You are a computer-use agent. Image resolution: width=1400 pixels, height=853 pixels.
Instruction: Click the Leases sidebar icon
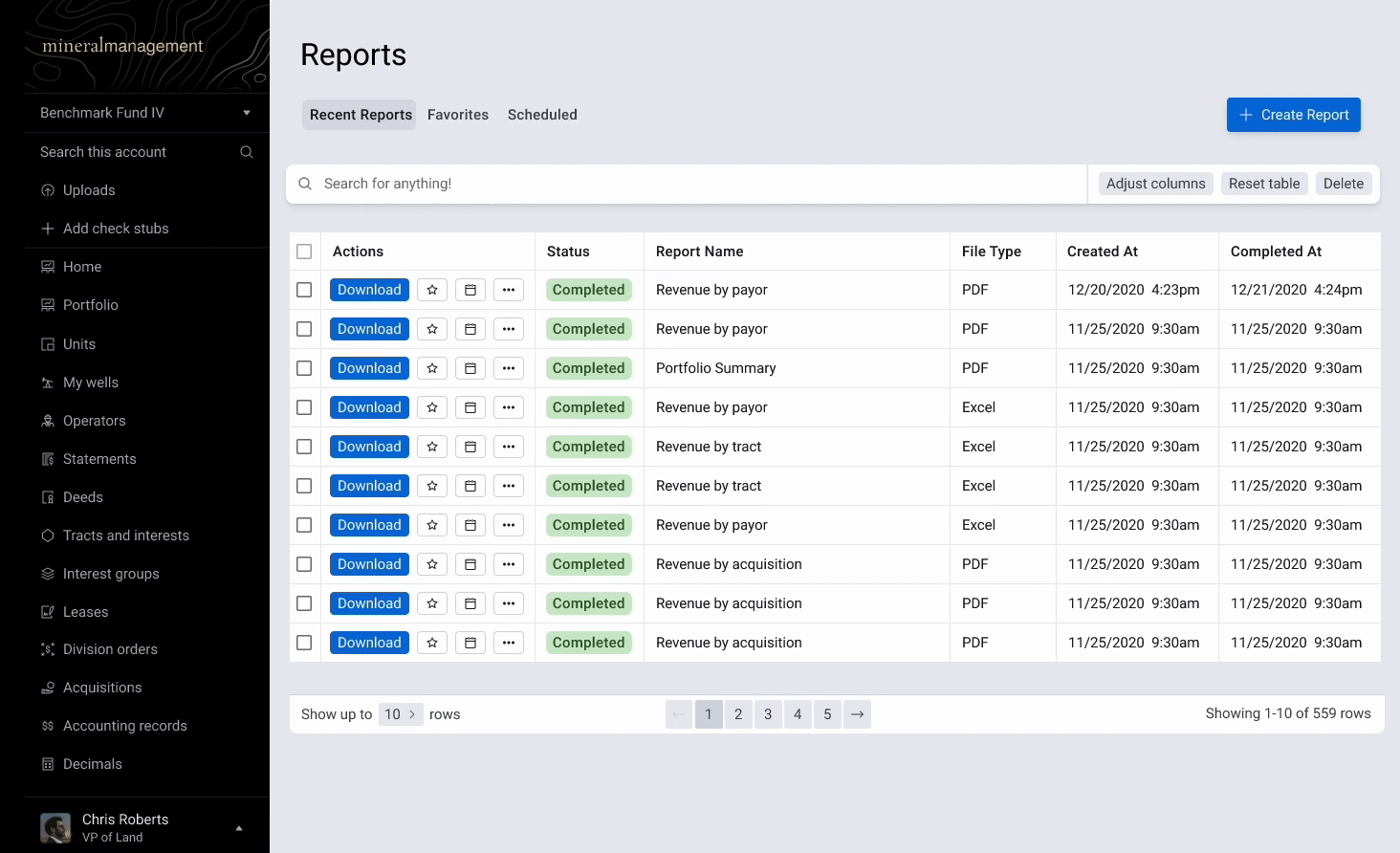48,612
